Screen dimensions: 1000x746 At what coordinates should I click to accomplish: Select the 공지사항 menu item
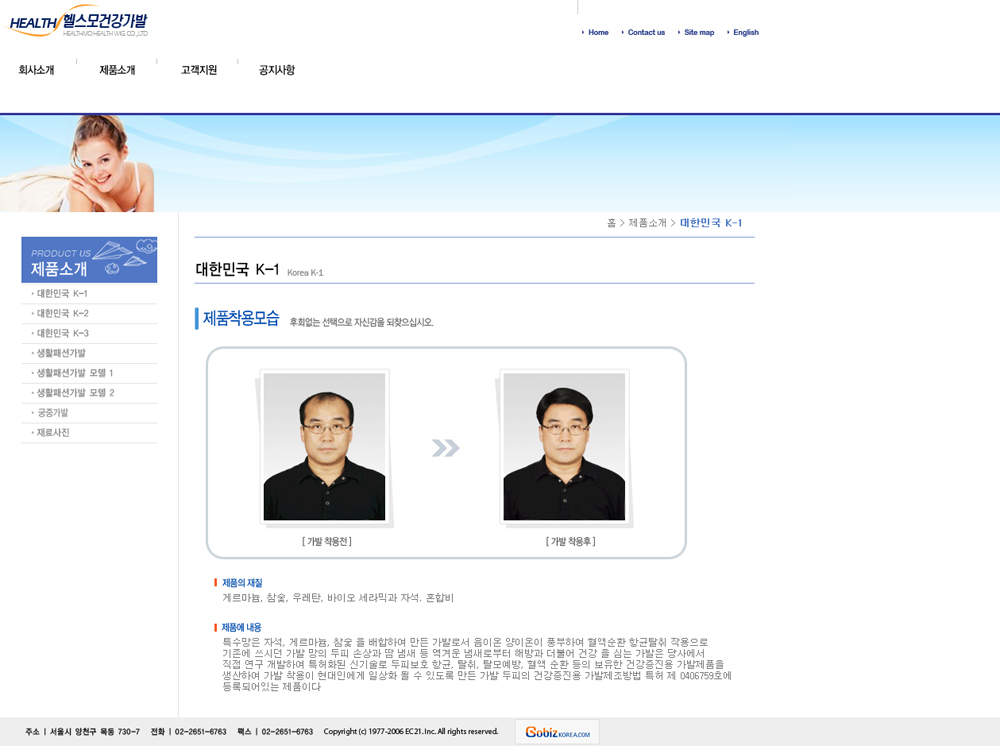click(277, 70)
